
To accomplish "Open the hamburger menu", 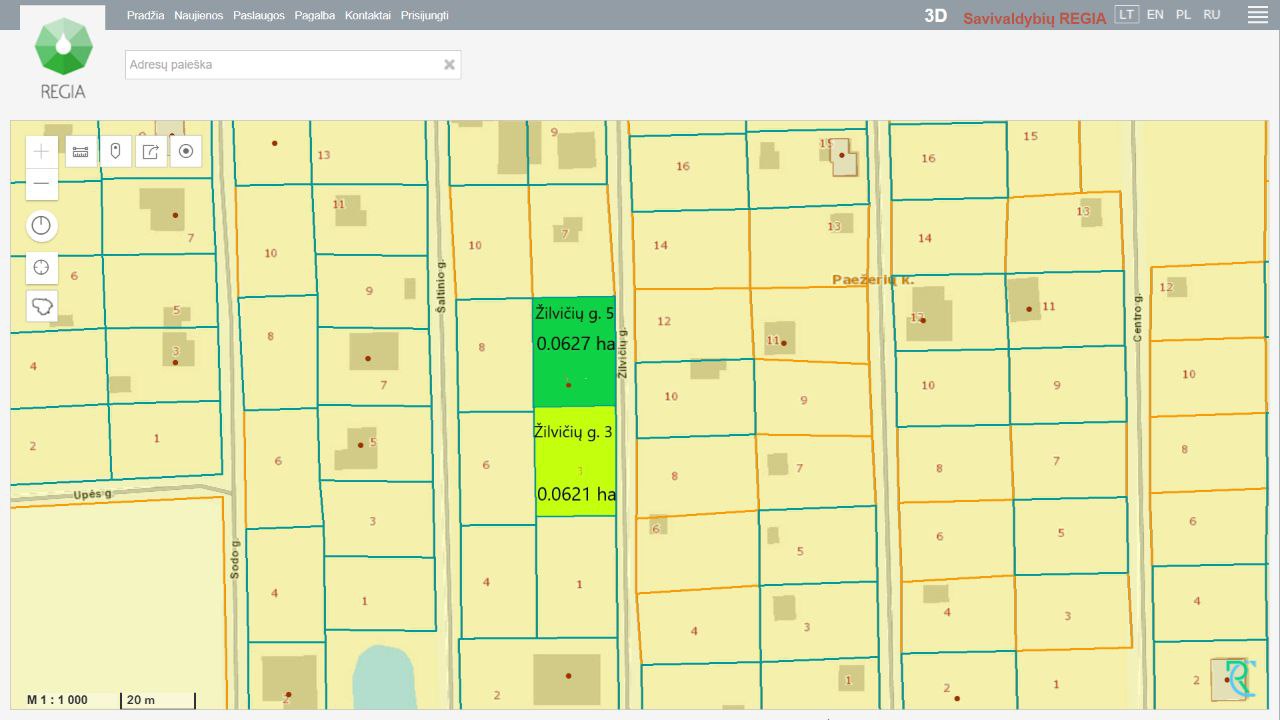I will pos(1257,15).
